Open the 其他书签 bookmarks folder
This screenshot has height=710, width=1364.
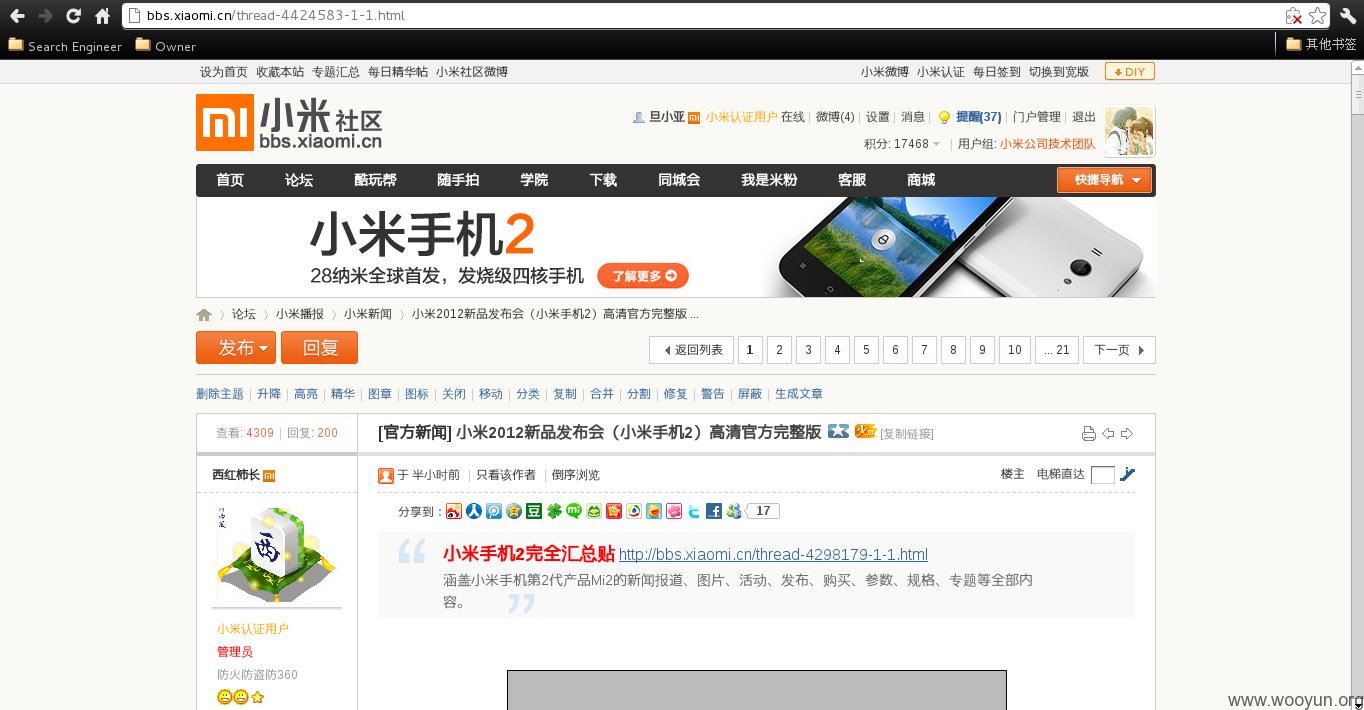point(1321,44)
